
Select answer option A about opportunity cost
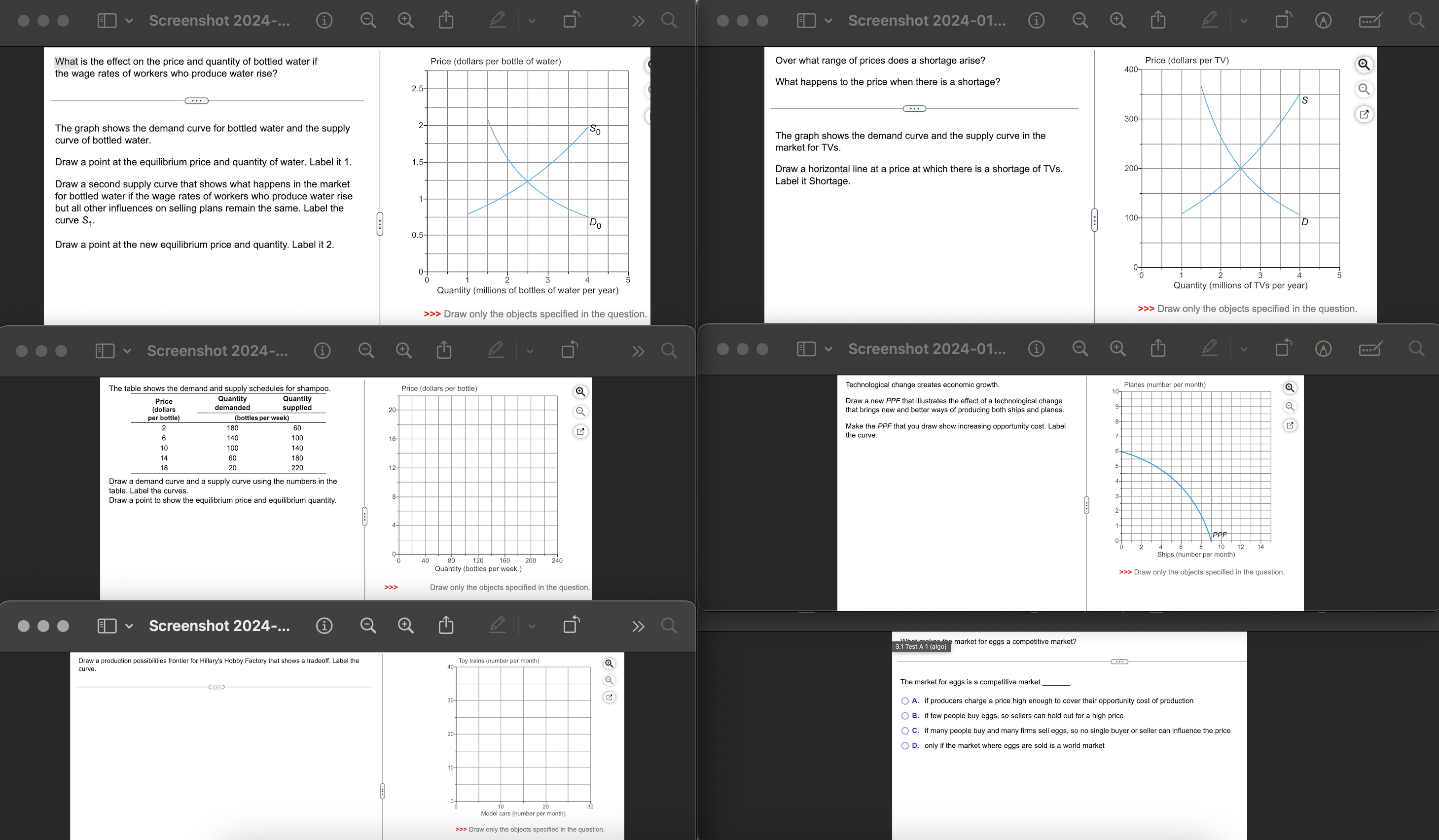905,701
